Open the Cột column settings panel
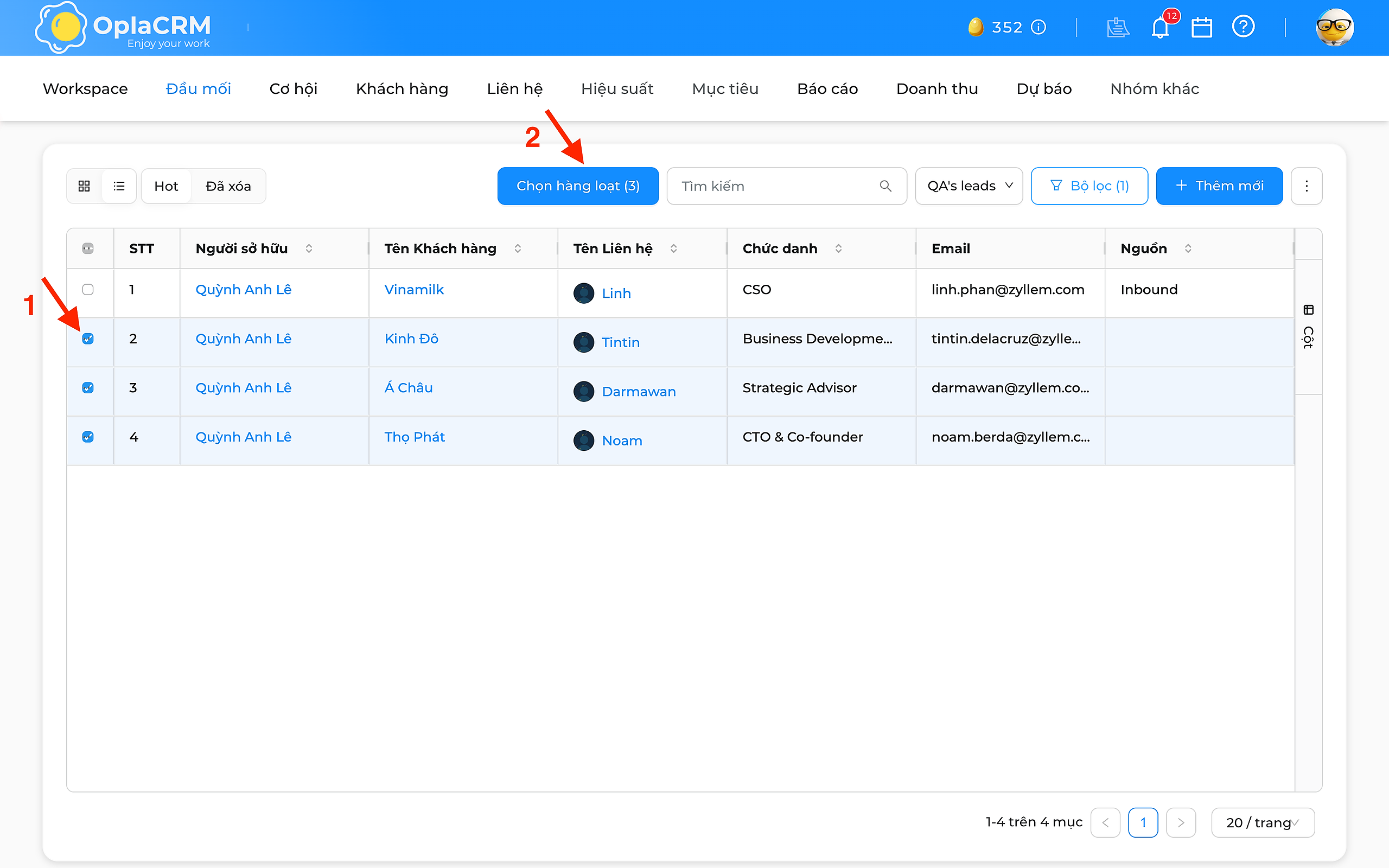The width and height of the screenshot is (1389, 868). coord(1308,327)
